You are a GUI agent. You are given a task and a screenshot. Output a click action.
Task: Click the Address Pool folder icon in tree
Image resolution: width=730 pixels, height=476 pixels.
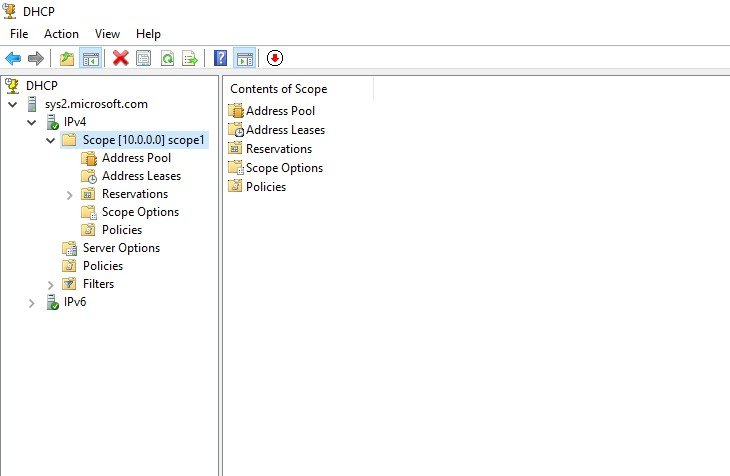tap(88, 158)
